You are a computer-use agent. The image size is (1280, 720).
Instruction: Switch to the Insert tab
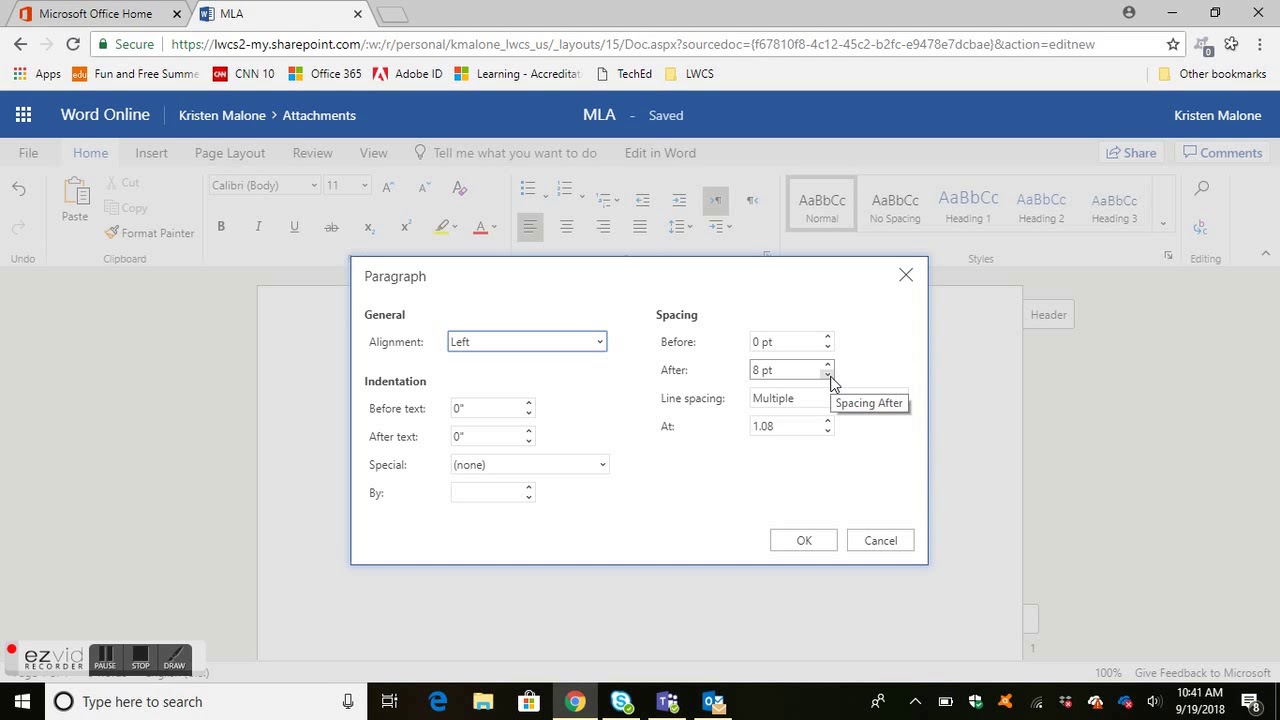click(151, 153)
